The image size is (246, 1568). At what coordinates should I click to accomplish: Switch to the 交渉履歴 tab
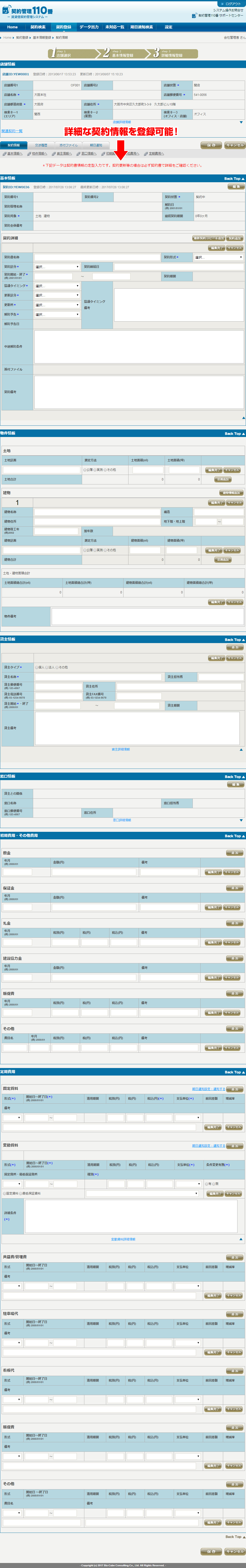[x=41, y=146]
